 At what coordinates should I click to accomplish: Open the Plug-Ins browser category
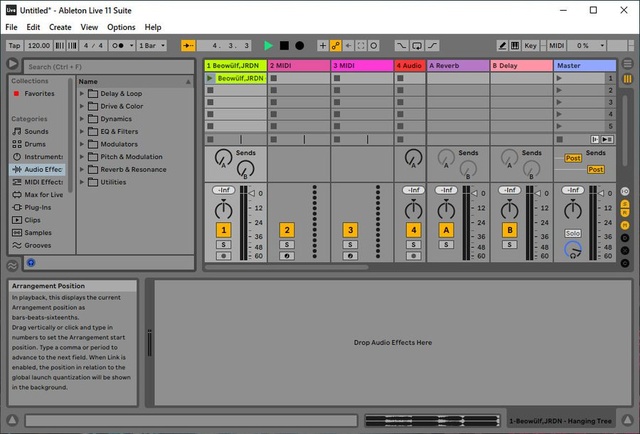(38, 208)
